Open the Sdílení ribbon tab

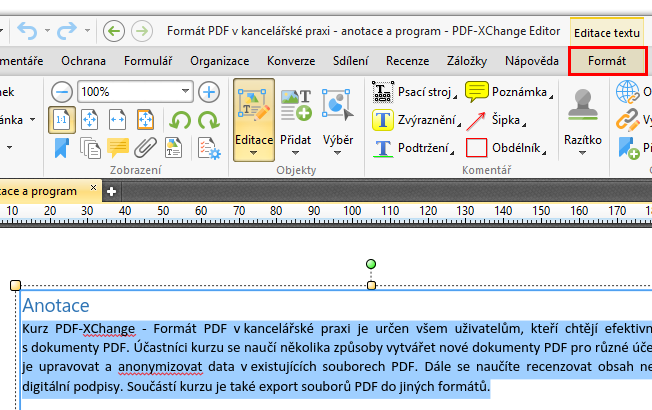350,61
